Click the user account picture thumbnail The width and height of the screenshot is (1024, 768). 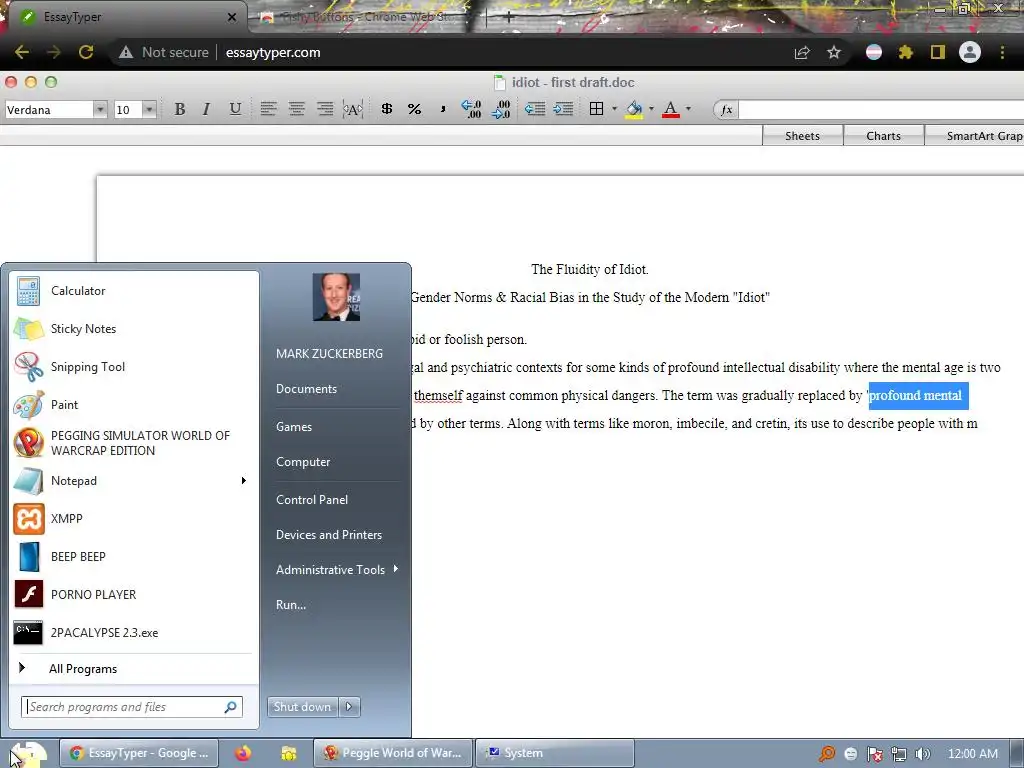coord(336,297)
